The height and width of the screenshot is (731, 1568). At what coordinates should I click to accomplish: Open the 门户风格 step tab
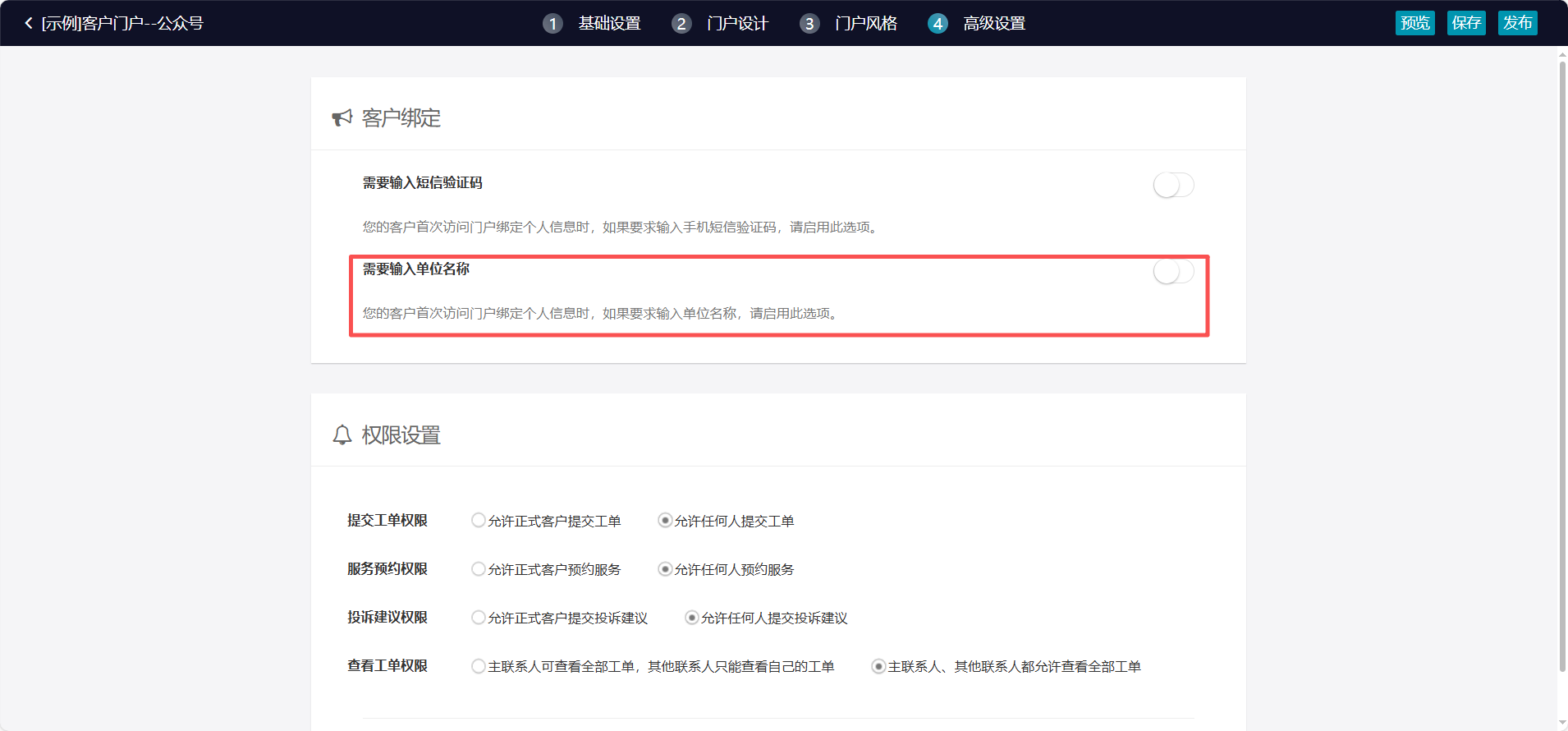pos(865,23)
